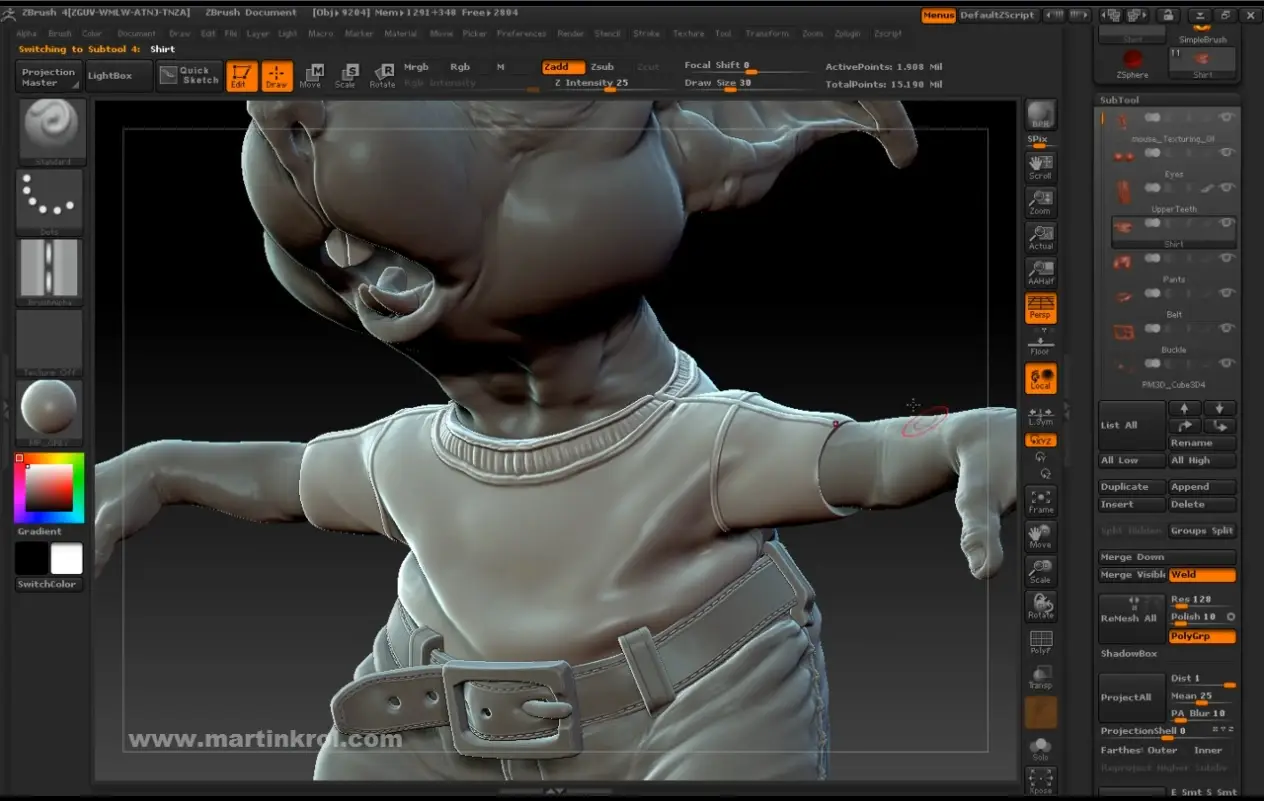Click the Scroll navigation icon
This screenshot has height=801, width=1264.
point(1040,167)
